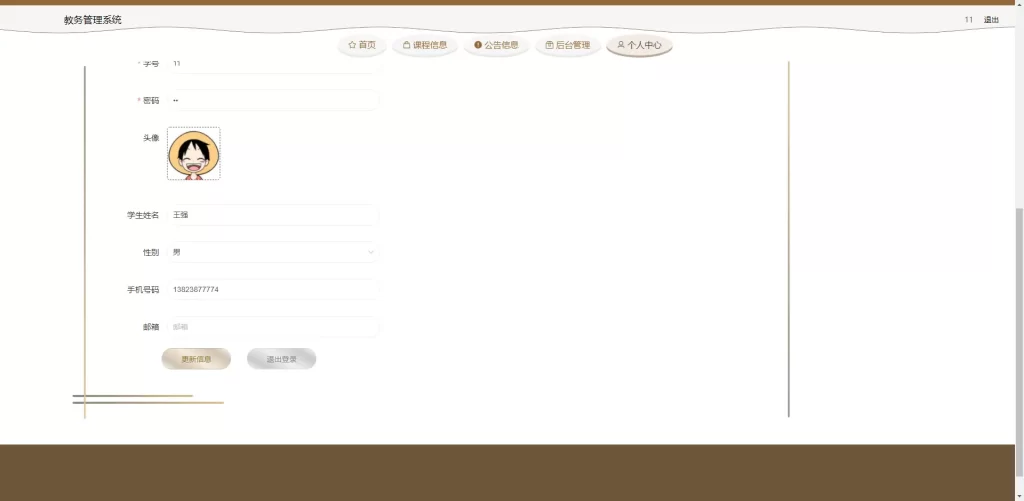Viewport: 1024px width, 501px height.
Task: Click the 学生姓名 field containing 王强
Action: click(x=272, y=215)
